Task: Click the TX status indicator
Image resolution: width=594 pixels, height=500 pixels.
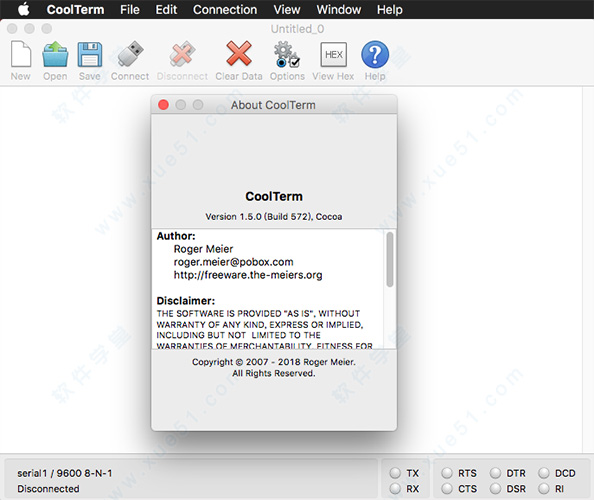Action: pos(395,473)
